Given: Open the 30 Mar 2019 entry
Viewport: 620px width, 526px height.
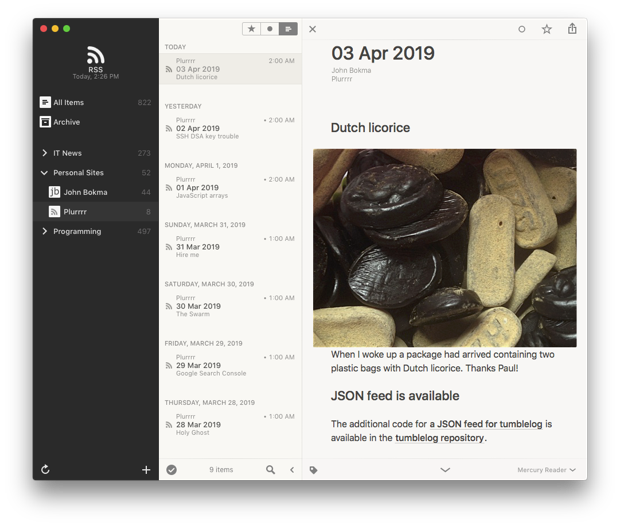Looking at the screenshot, I should 230,306.
